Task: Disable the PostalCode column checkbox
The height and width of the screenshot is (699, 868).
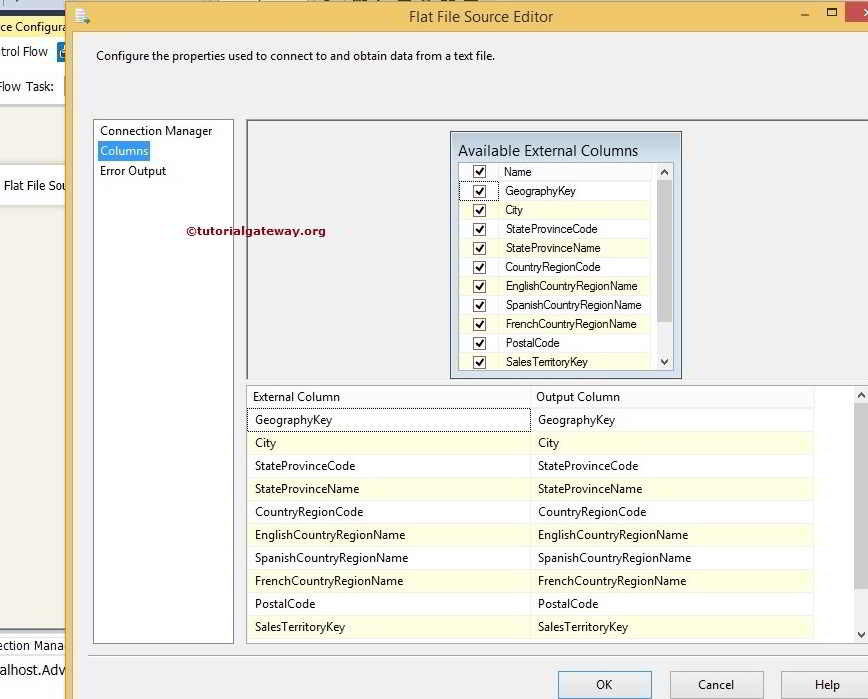Action: click(x=479, y=343)
